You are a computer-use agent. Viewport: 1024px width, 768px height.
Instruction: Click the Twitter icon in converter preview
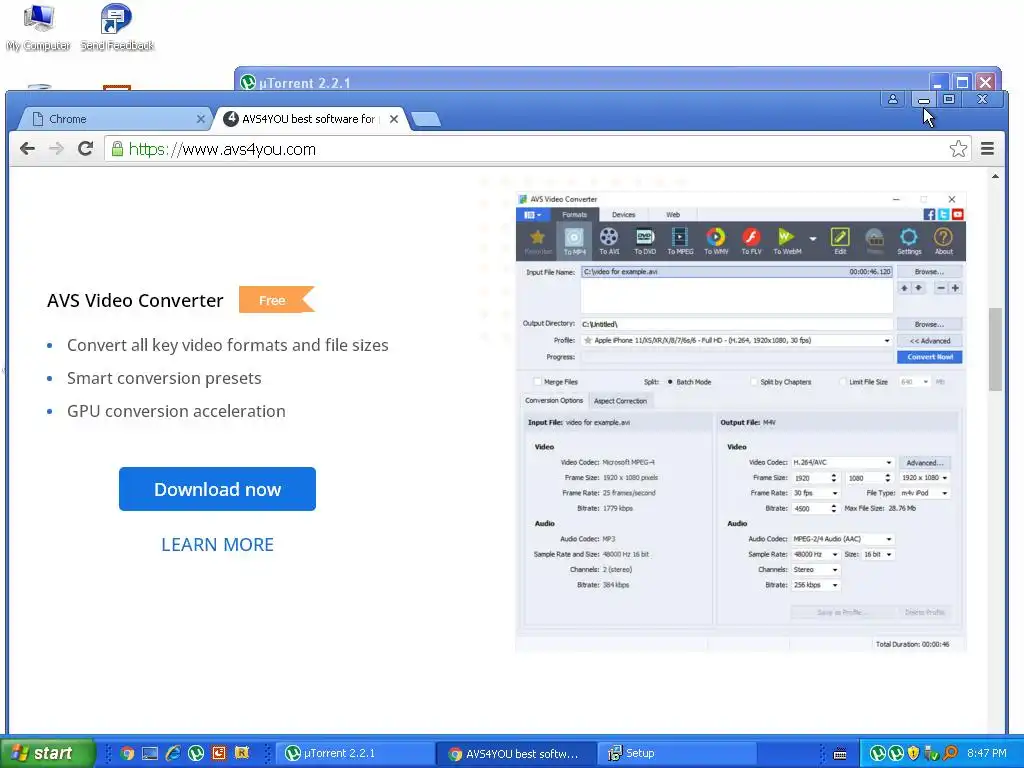pos(944,214)
